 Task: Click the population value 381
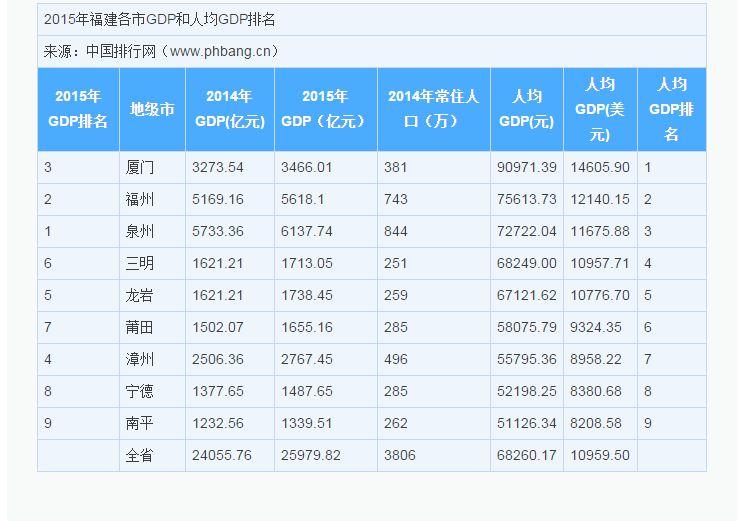coord(395,167)
